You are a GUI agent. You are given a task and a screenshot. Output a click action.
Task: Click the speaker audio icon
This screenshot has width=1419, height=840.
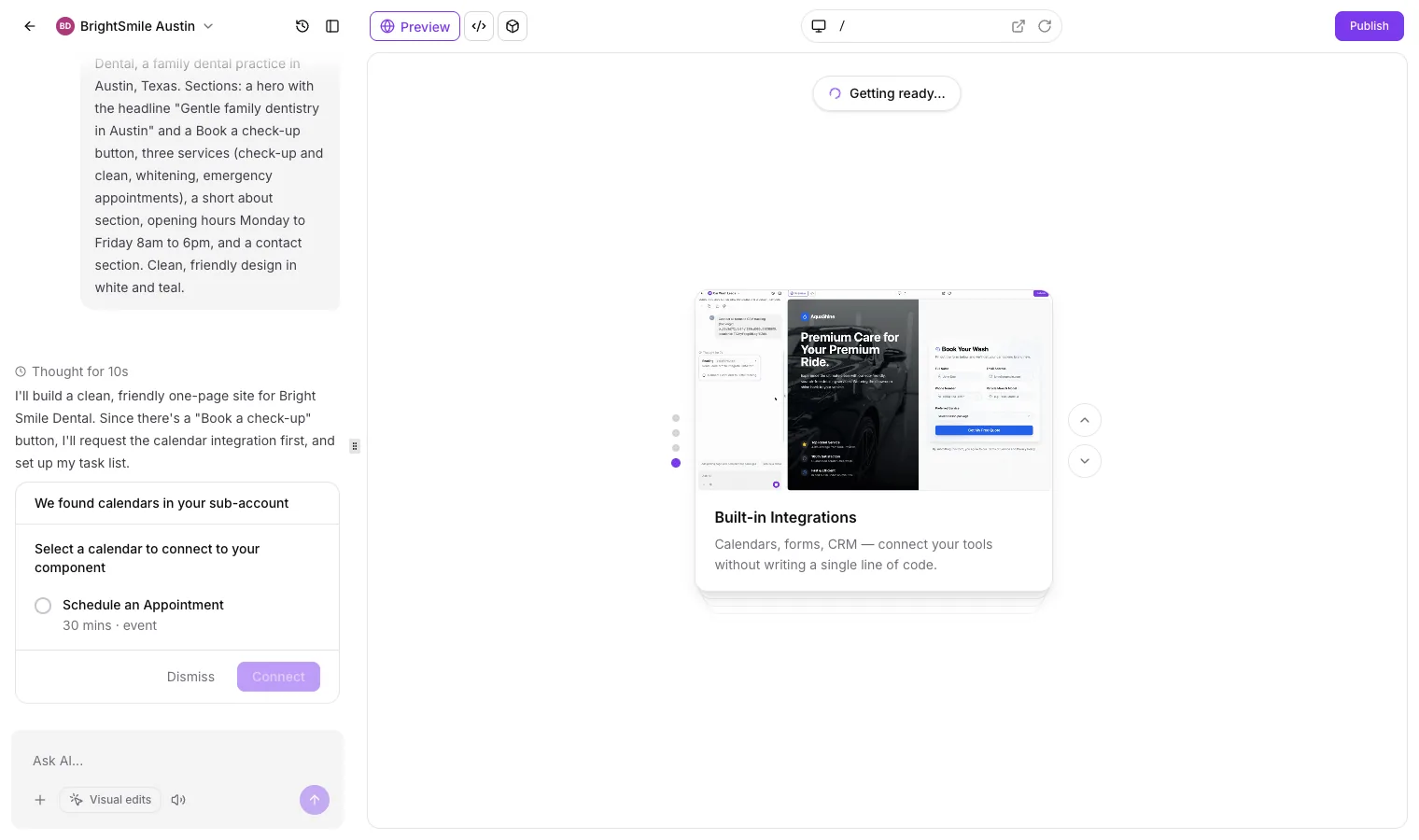click(178, 800)
